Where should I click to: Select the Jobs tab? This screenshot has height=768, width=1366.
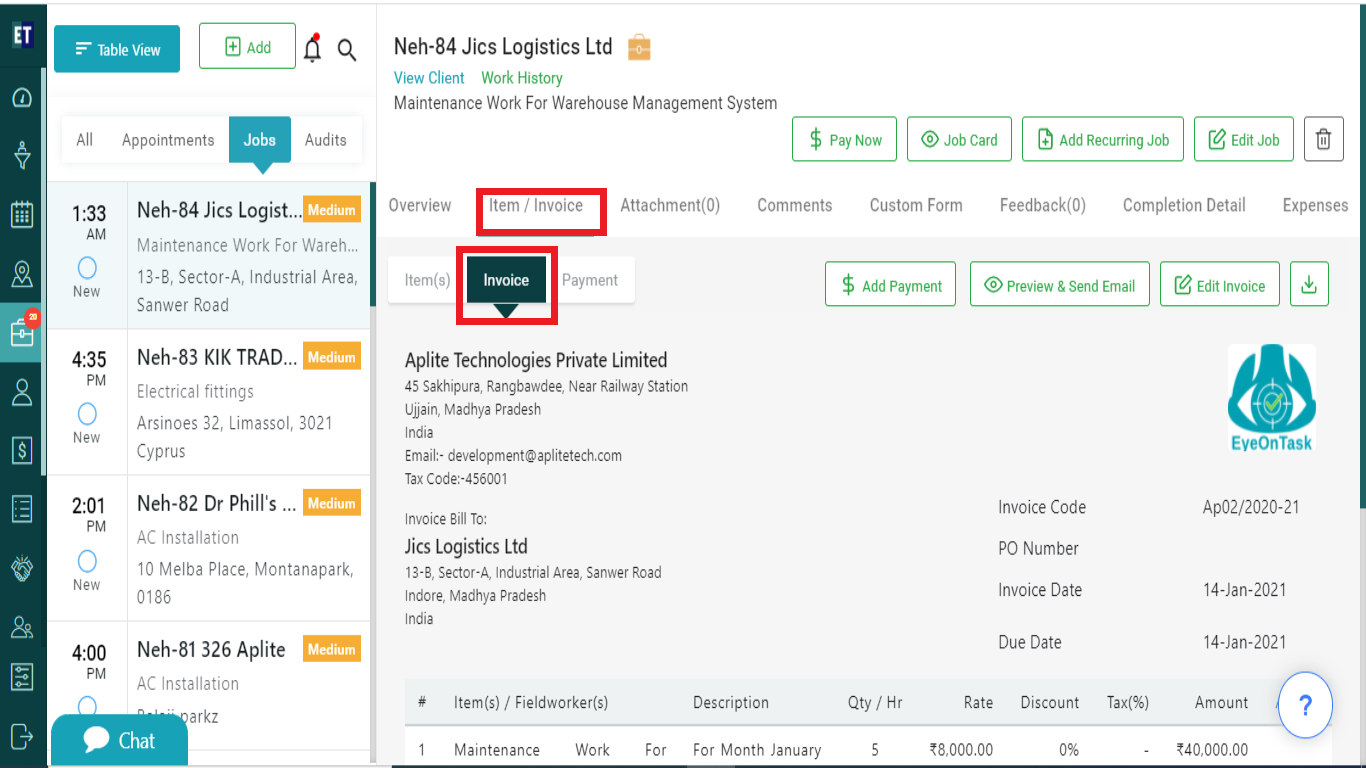(x=260, y=140)
